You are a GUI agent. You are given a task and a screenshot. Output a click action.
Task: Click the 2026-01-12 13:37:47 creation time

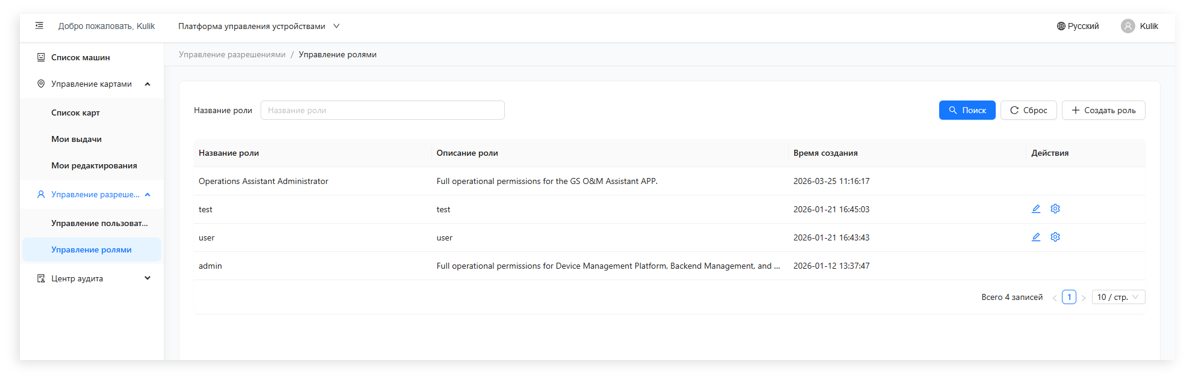tap(831, 266)
